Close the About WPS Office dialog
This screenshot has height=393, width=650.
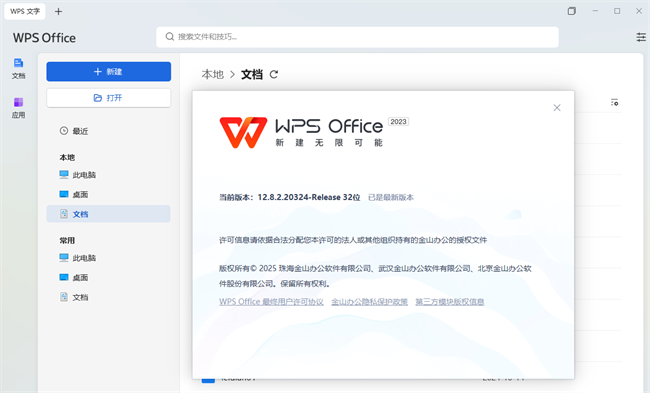(x=557, y=108)
